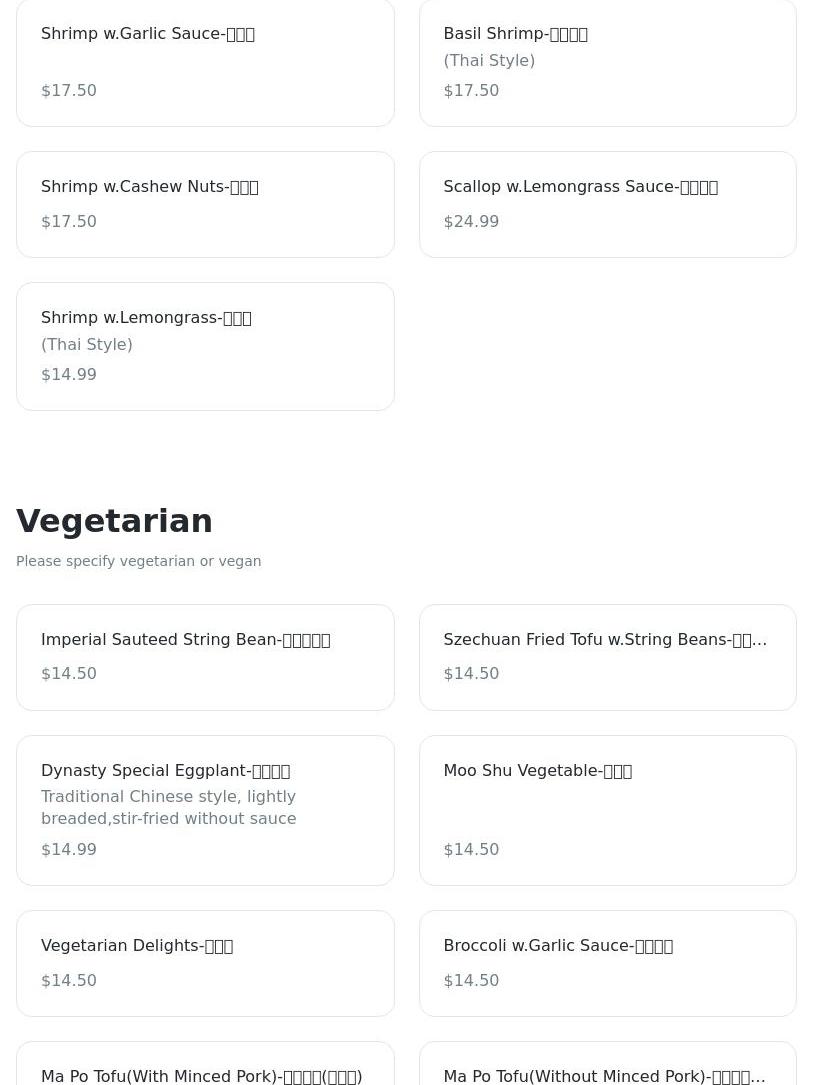Select Ma Po Tofu Without Minced Pork
813x1085 pixels.
click(x=608, y=1064)
